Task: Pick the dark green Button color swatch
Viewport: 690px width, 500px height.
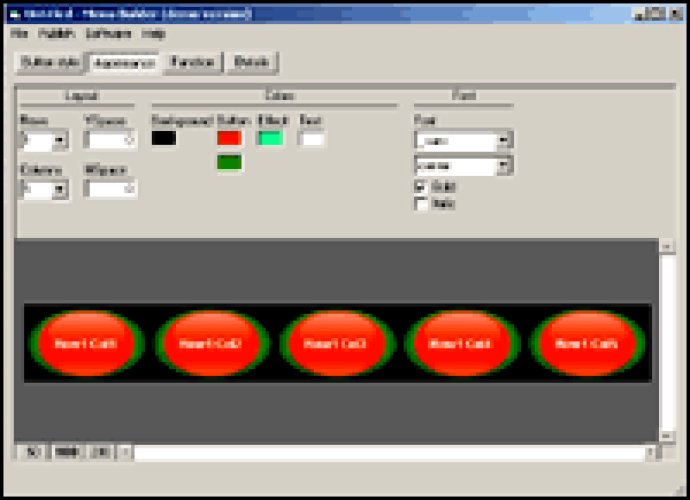Action: coord(229,162)
